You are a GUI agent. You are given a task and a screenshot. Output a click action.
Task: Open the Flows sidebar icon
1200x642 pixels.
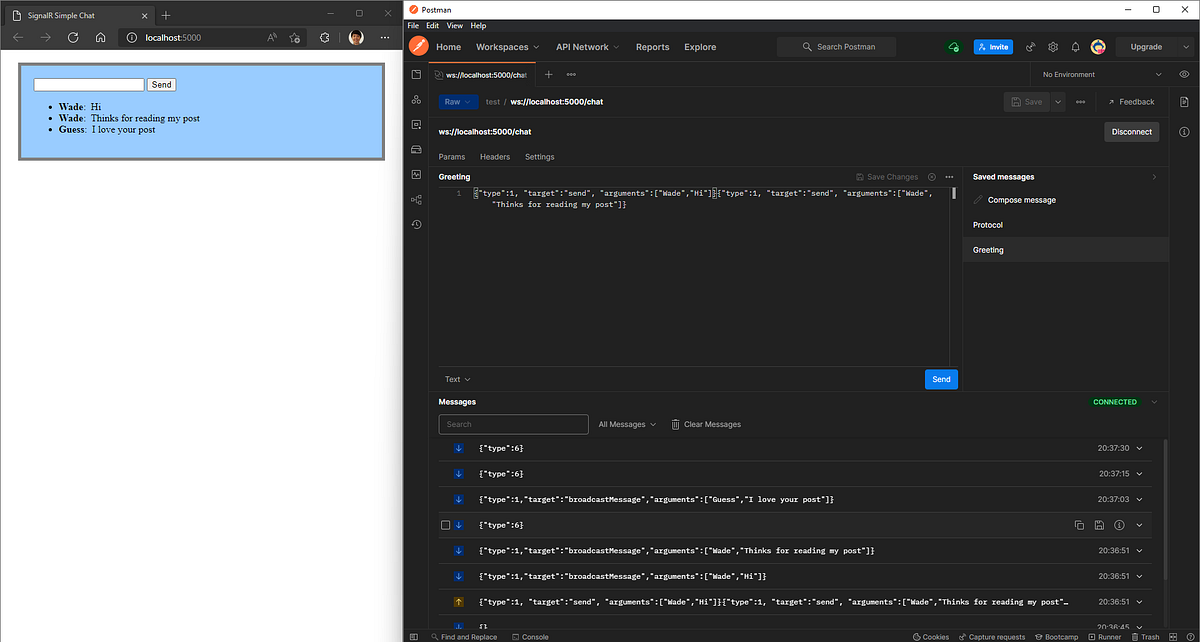pyautogui.click(x=416, y=200)
